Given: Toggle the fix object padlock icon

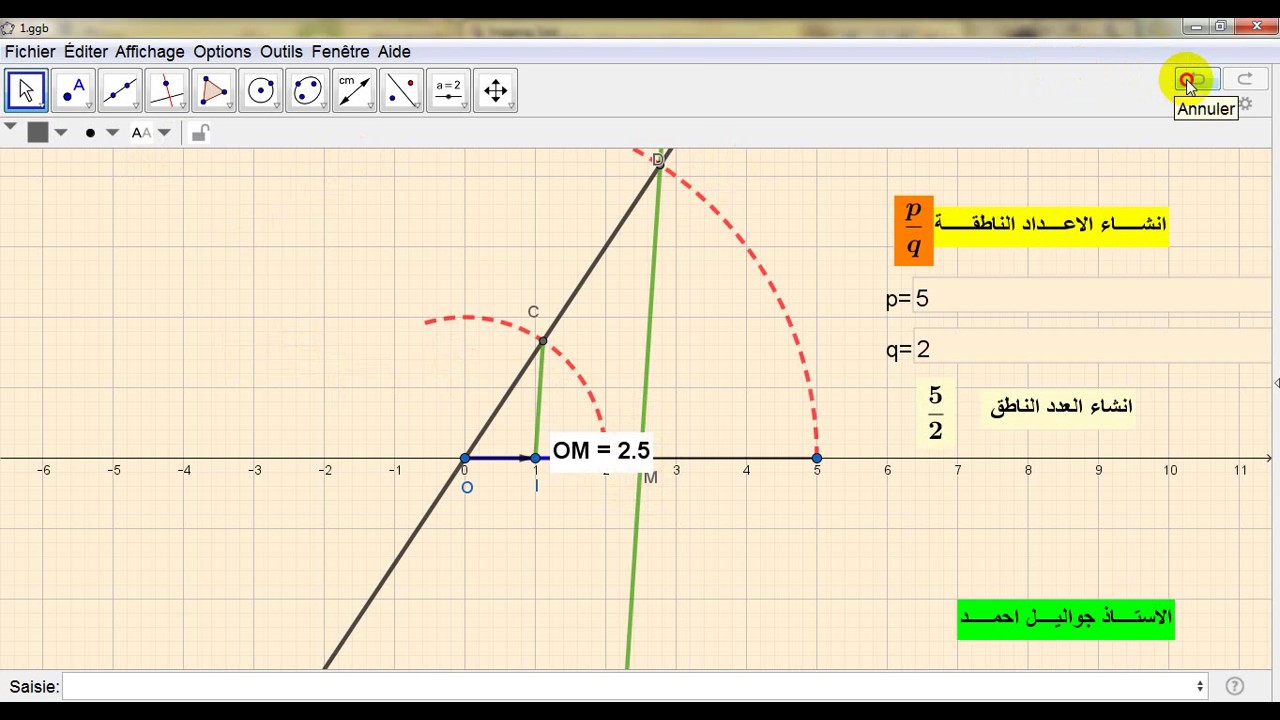Looking at the screenshot, I should (x=199, y=132).
